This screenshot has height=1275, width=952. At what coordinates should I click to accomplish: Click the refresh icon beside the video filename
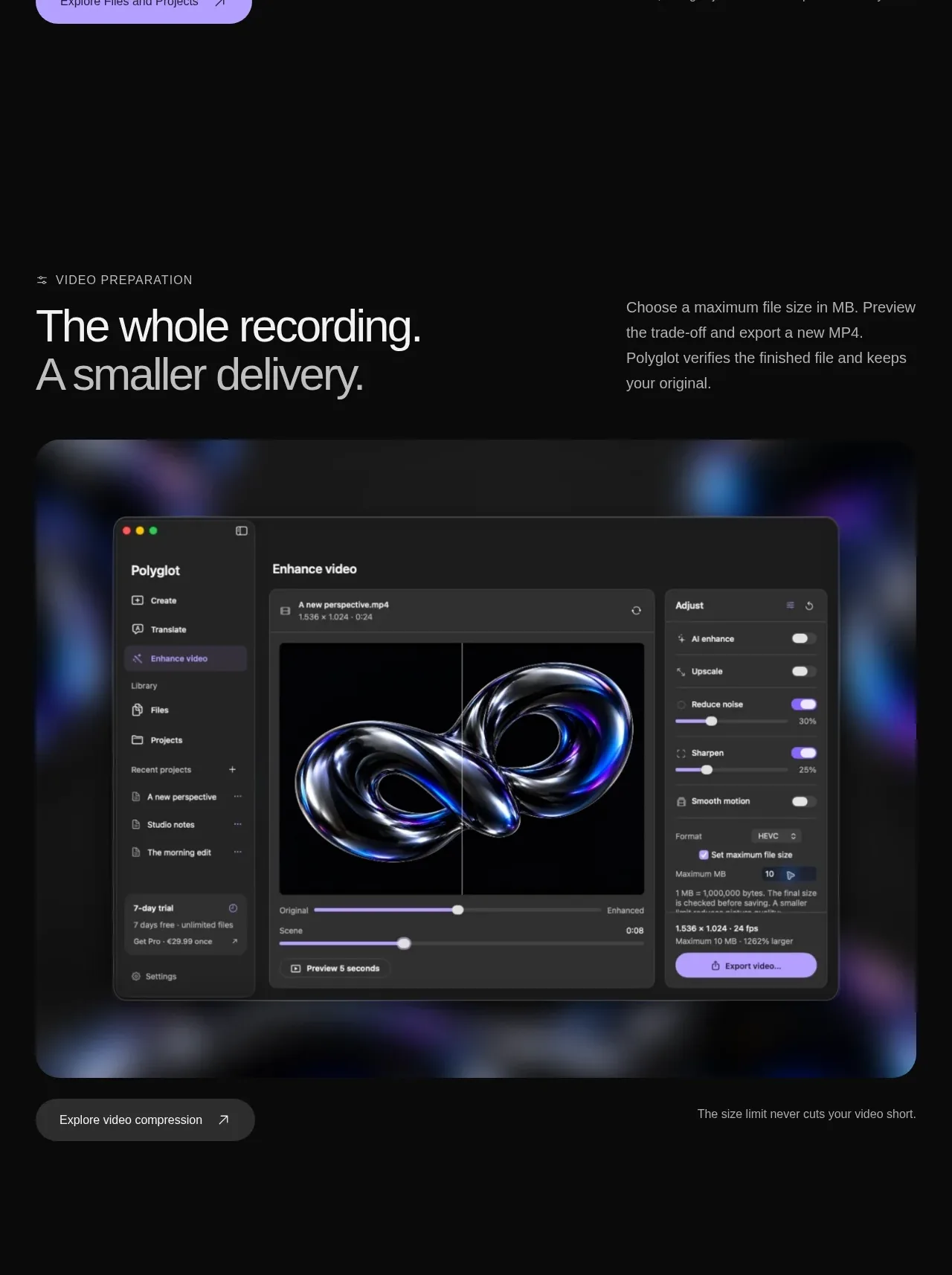636,610
